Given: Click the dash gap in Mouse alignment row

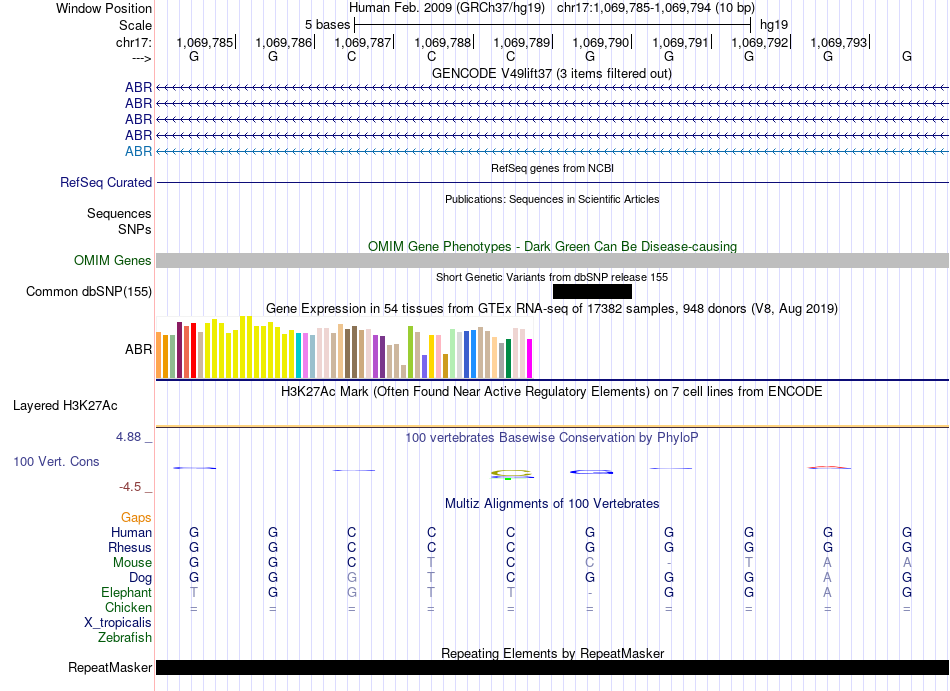Looking at the screenshot, I should [669, 563].
